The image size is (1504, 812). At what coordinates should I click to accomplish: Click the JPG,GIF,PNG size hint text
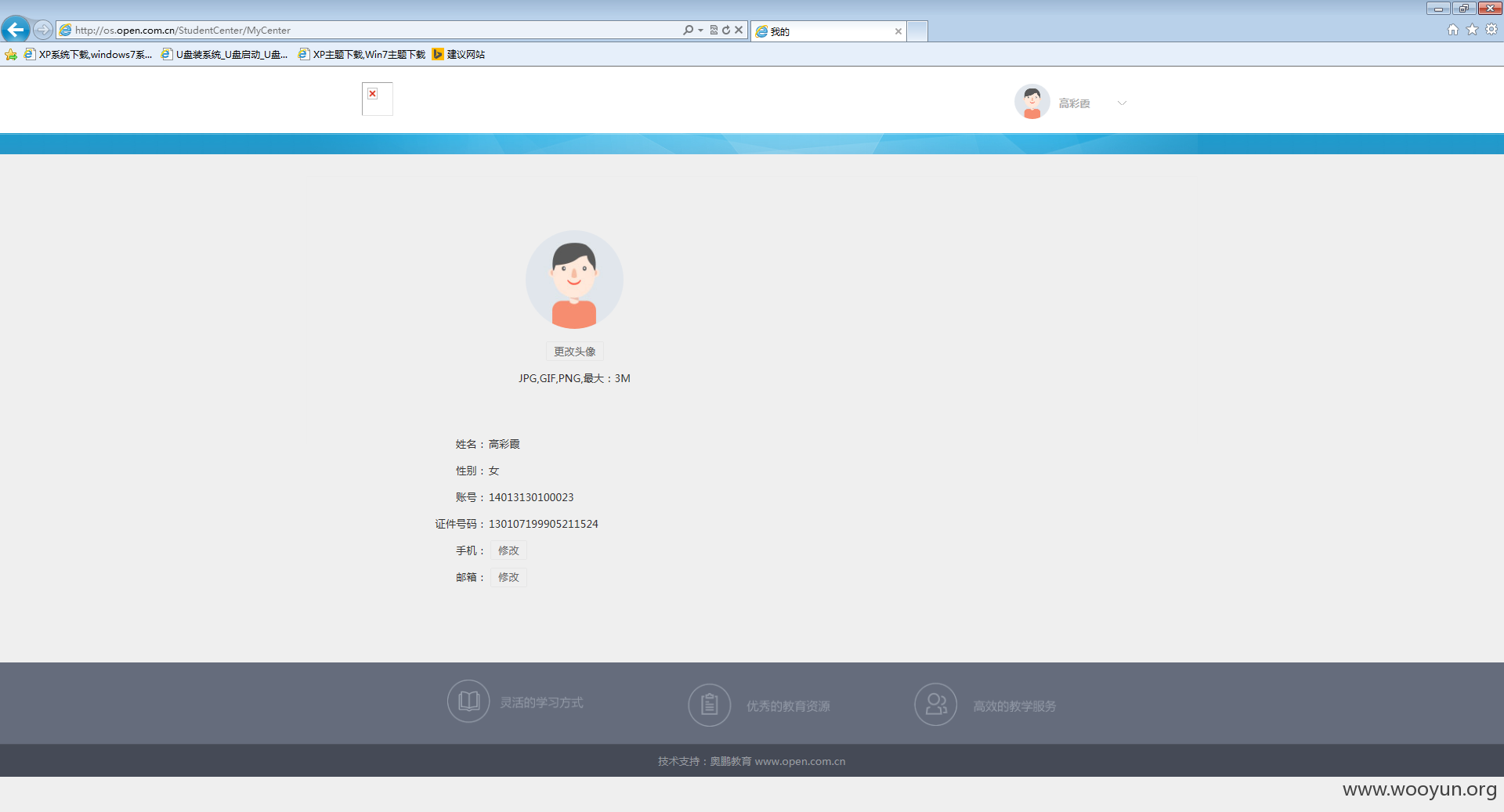coord(574,378)
